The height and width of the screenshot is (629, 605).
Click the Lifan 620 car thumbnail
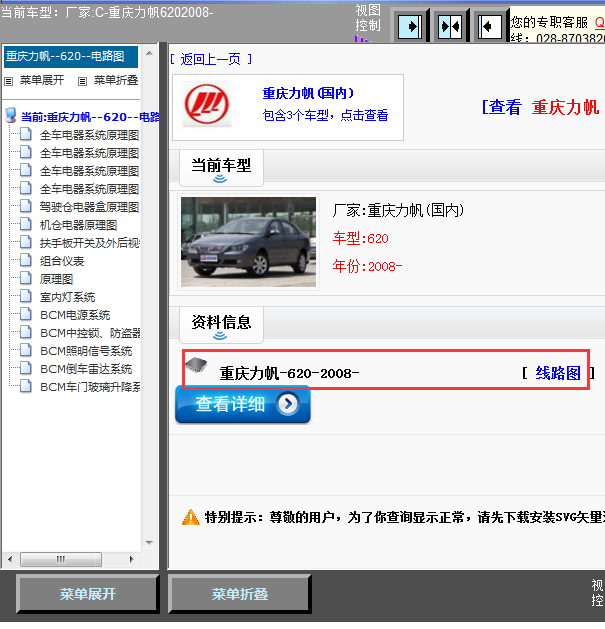pyautogui.click(x=248, y=242)
